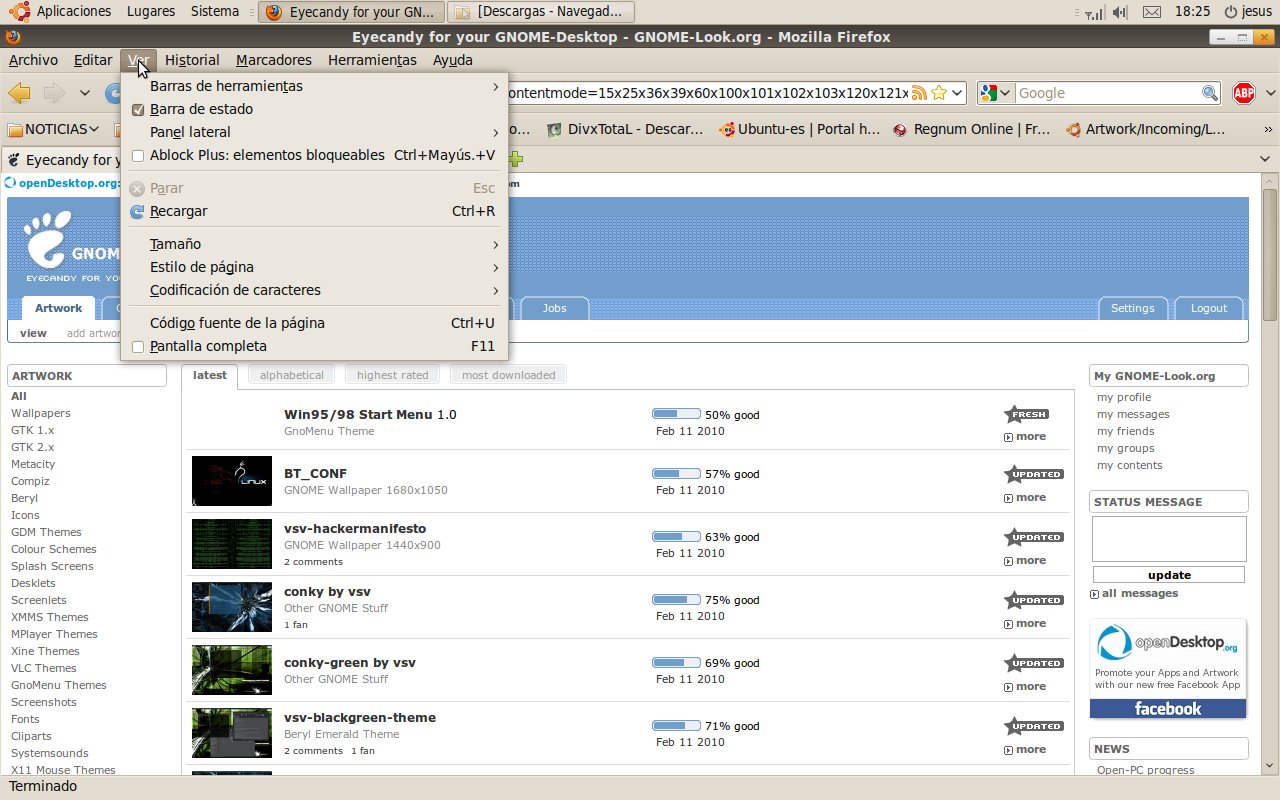This screenshot has width=1280, height=800.
Task: Expand the Codificación de caracteres submenu
Action: 314,290
